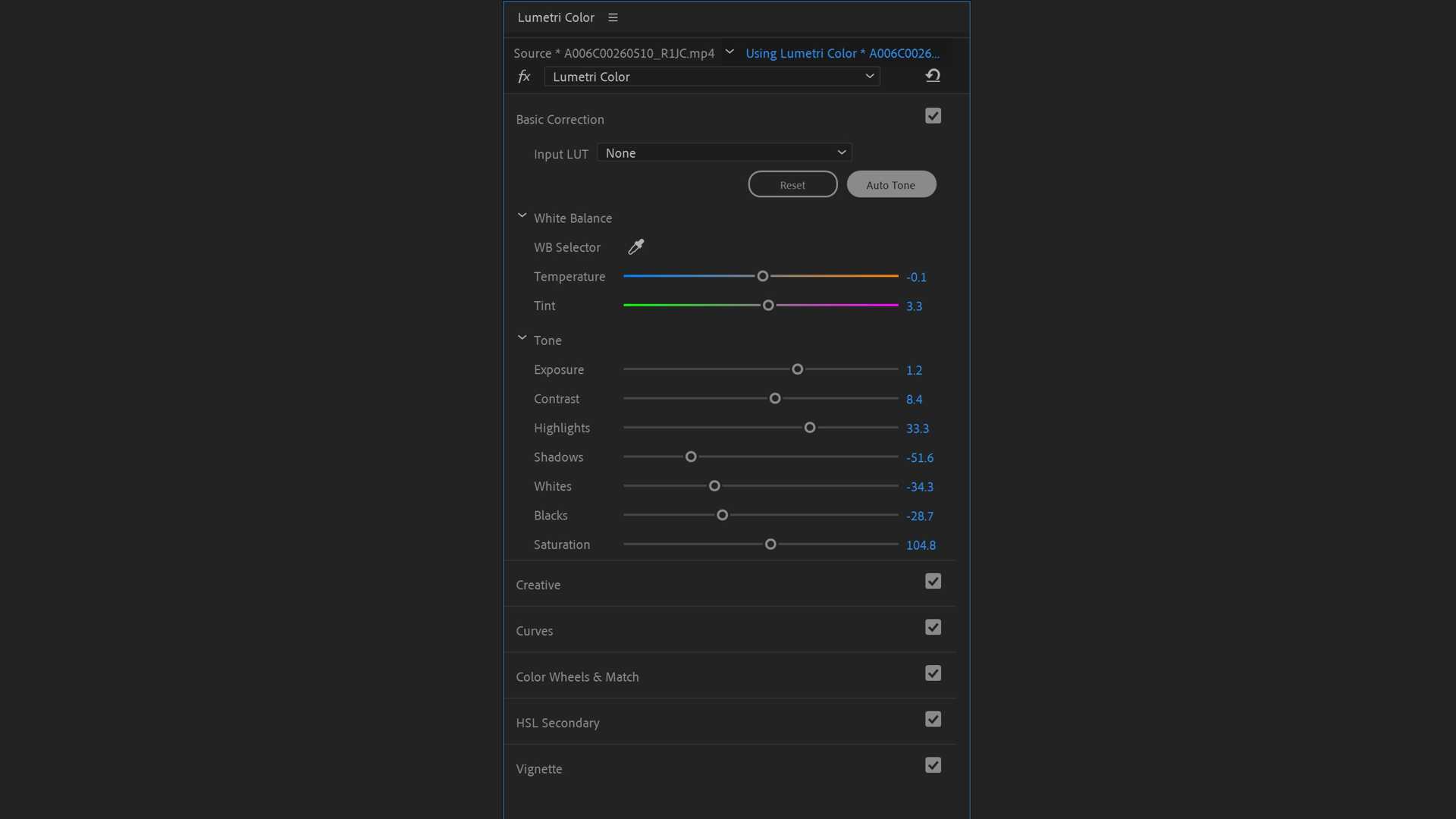Click the Reset button
This screenshot has width=1456, height=819.
click(x=792, y=184)
